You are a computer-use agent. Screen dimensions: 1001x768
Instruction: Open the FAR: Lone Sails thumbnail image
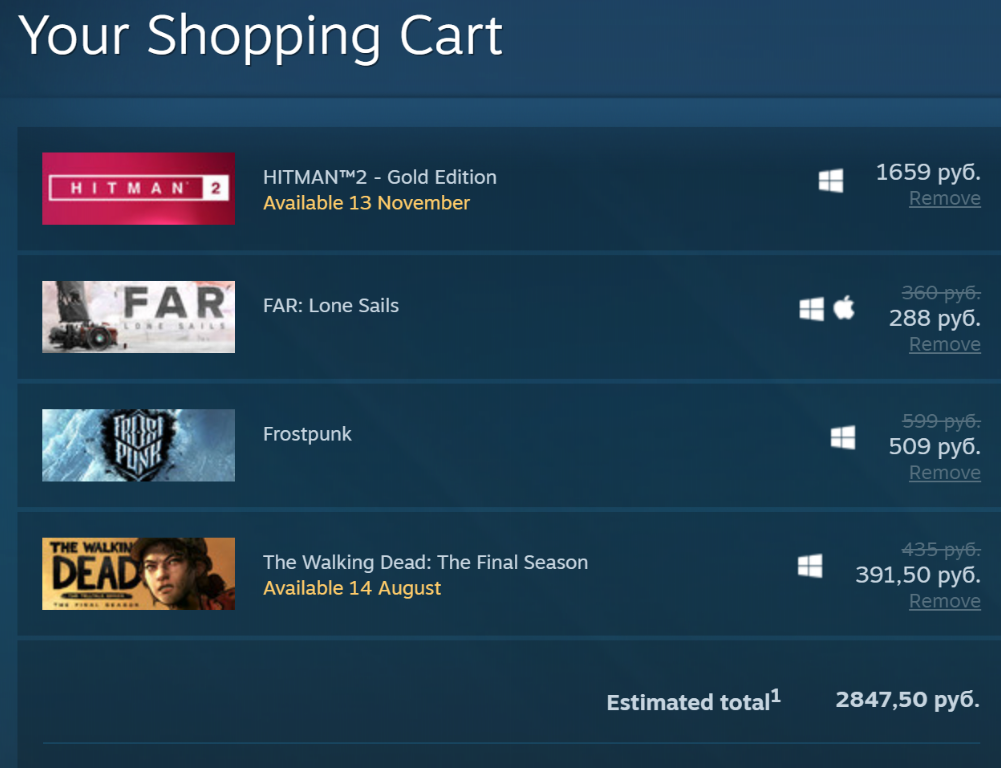point(138,317)
